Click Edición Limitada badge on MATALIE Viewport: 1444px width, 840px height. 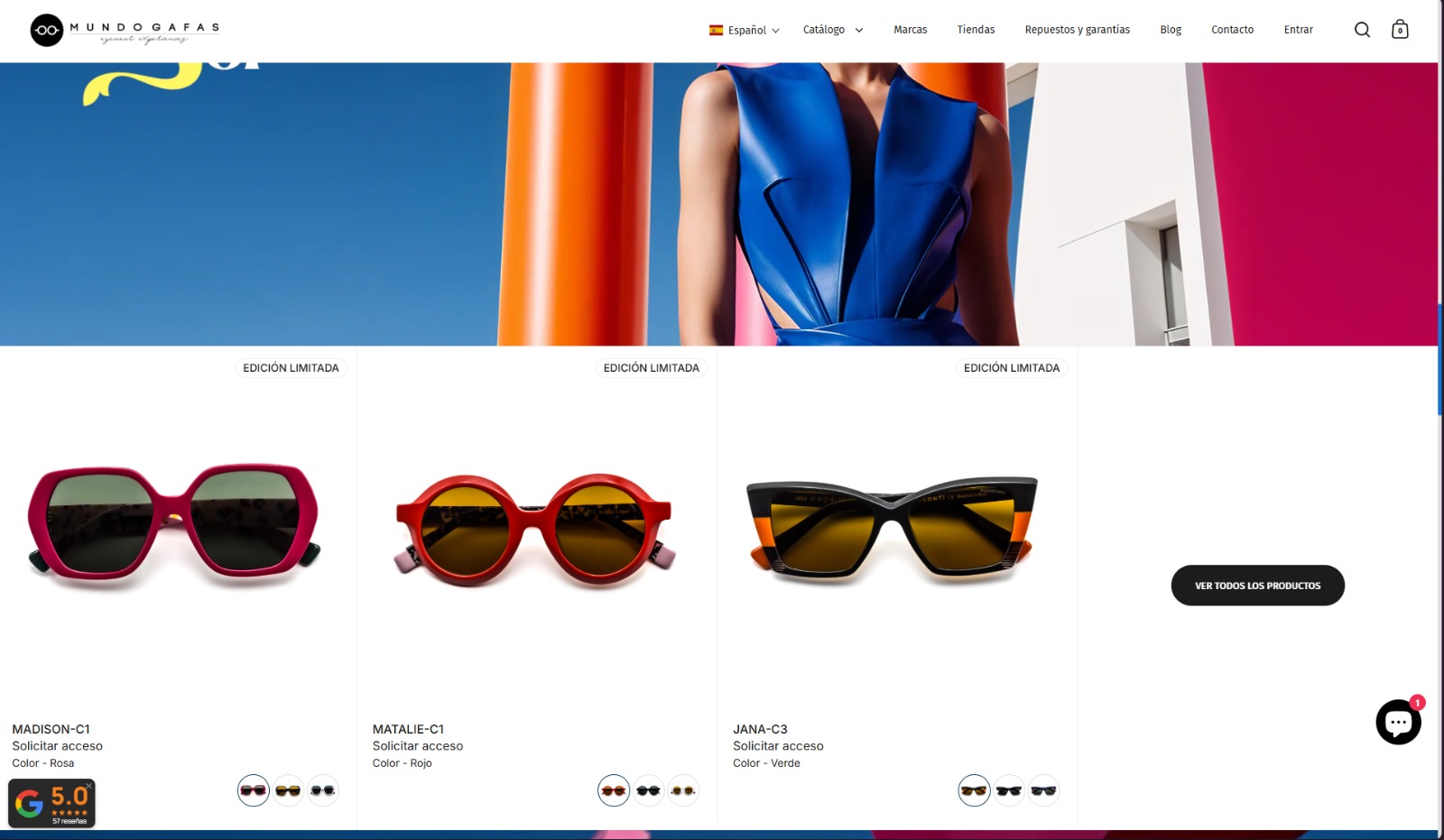pos(651,368)
